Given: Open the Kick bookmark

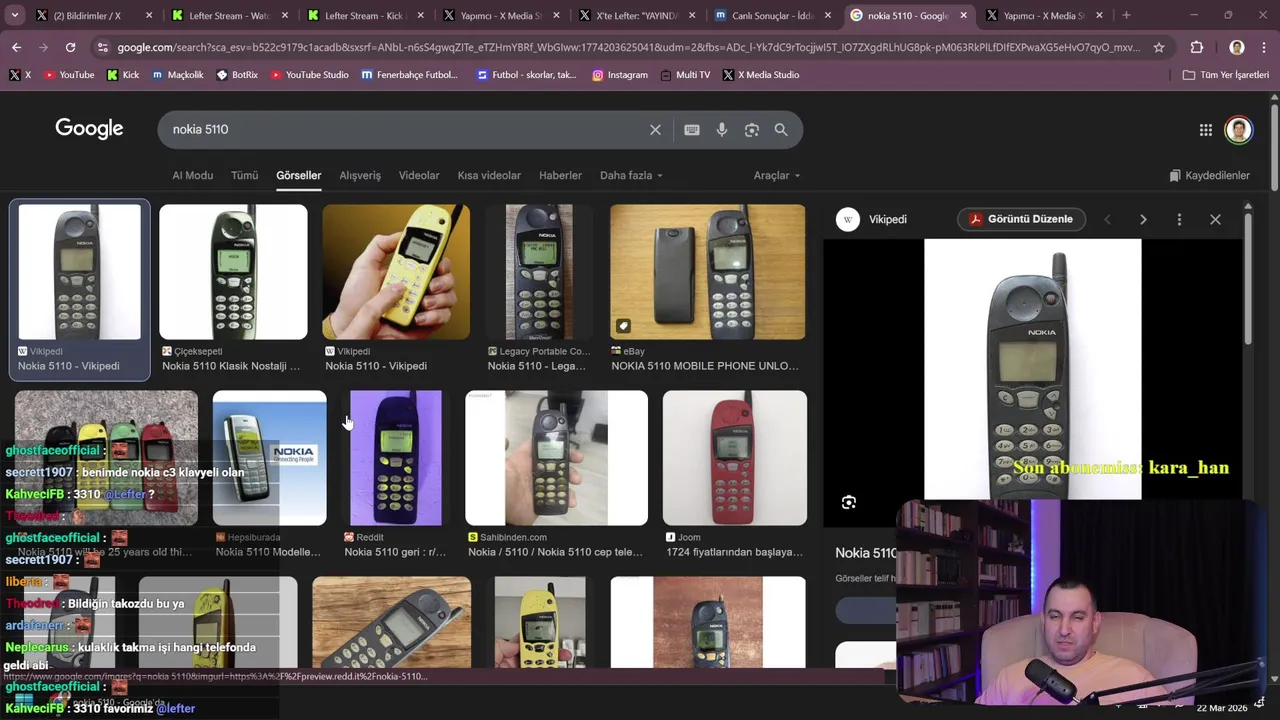Looking at the screenshot, I should tap(123, 75).
